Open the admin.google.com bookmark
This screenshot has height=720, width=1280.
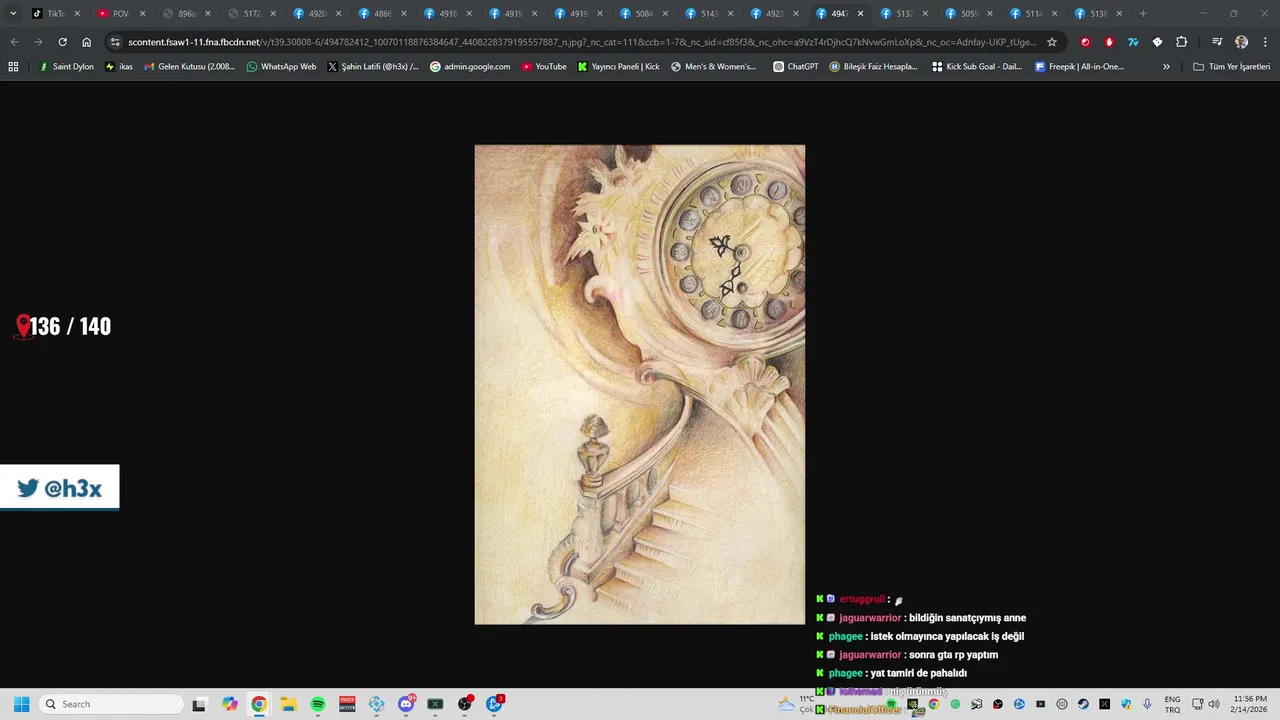(x=470, y=66)
